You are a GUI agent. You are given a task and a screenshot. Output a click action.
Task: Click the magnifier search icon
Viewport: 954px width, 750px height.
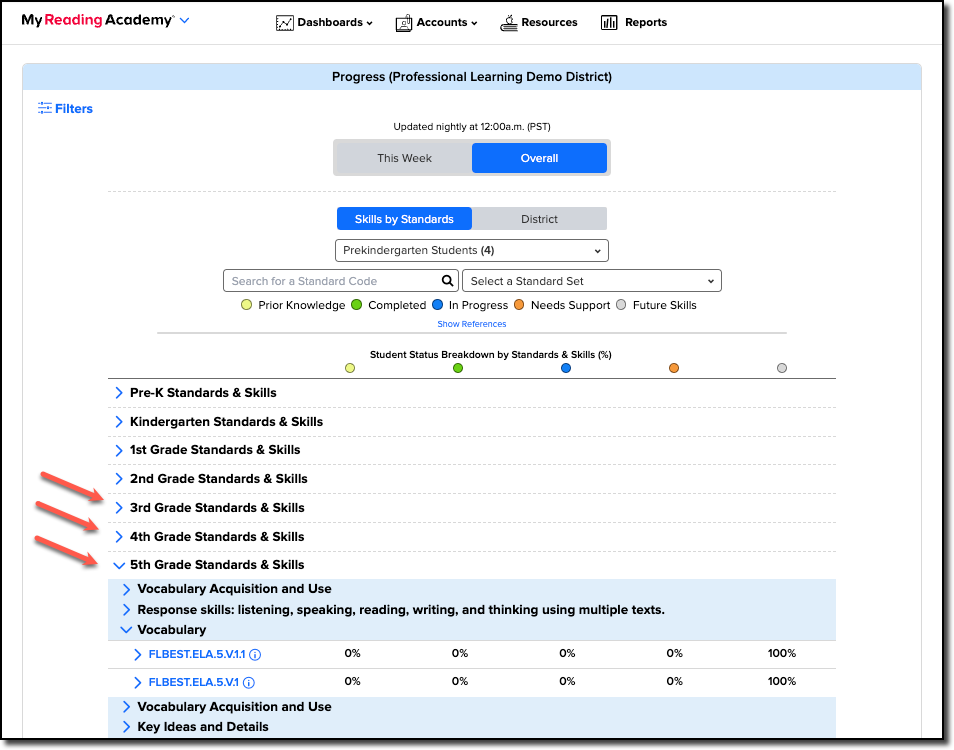click(x=447, y=280)
